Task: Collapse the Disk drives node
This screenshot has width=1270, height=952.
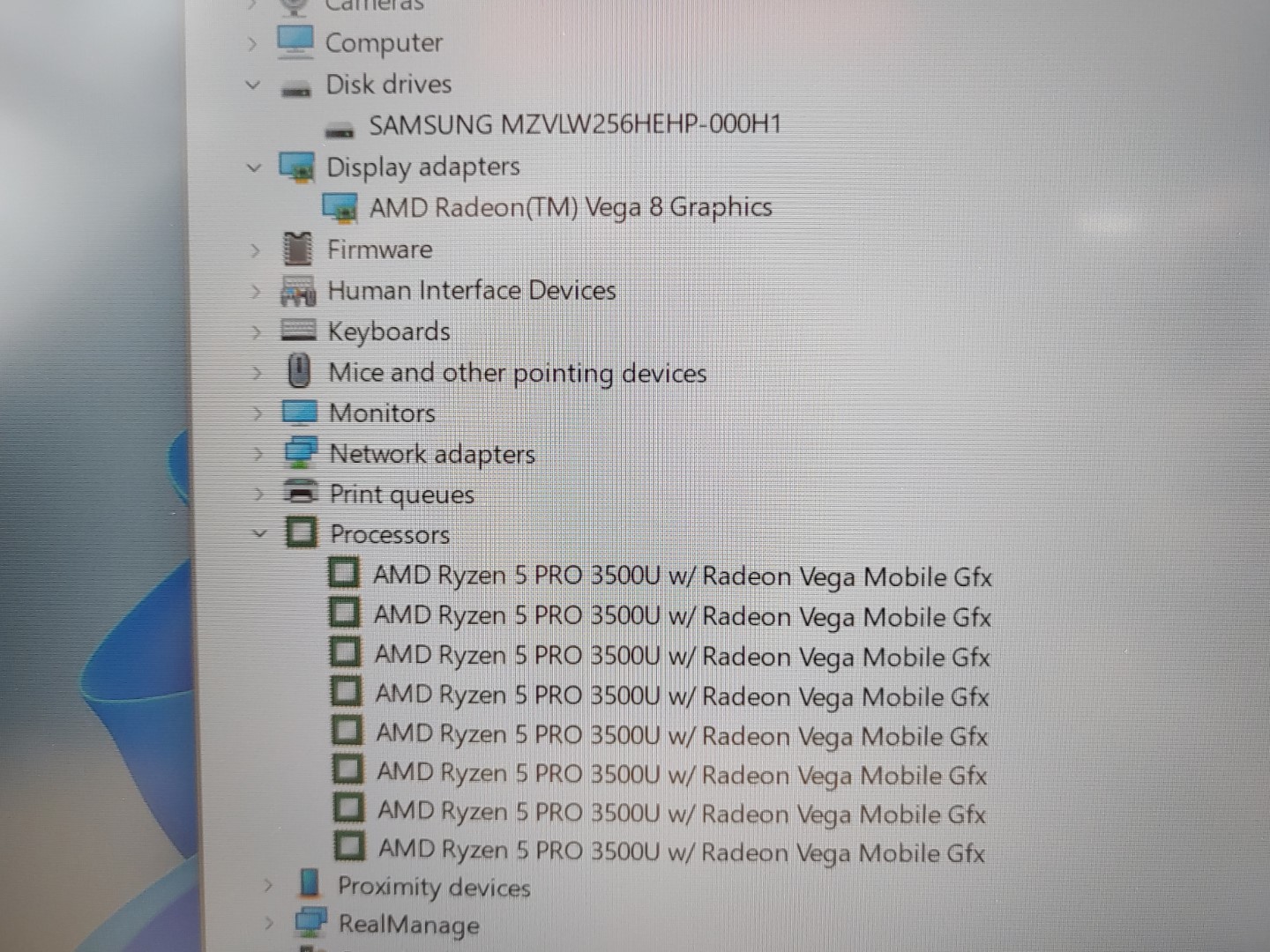Action: coord(253,86)
